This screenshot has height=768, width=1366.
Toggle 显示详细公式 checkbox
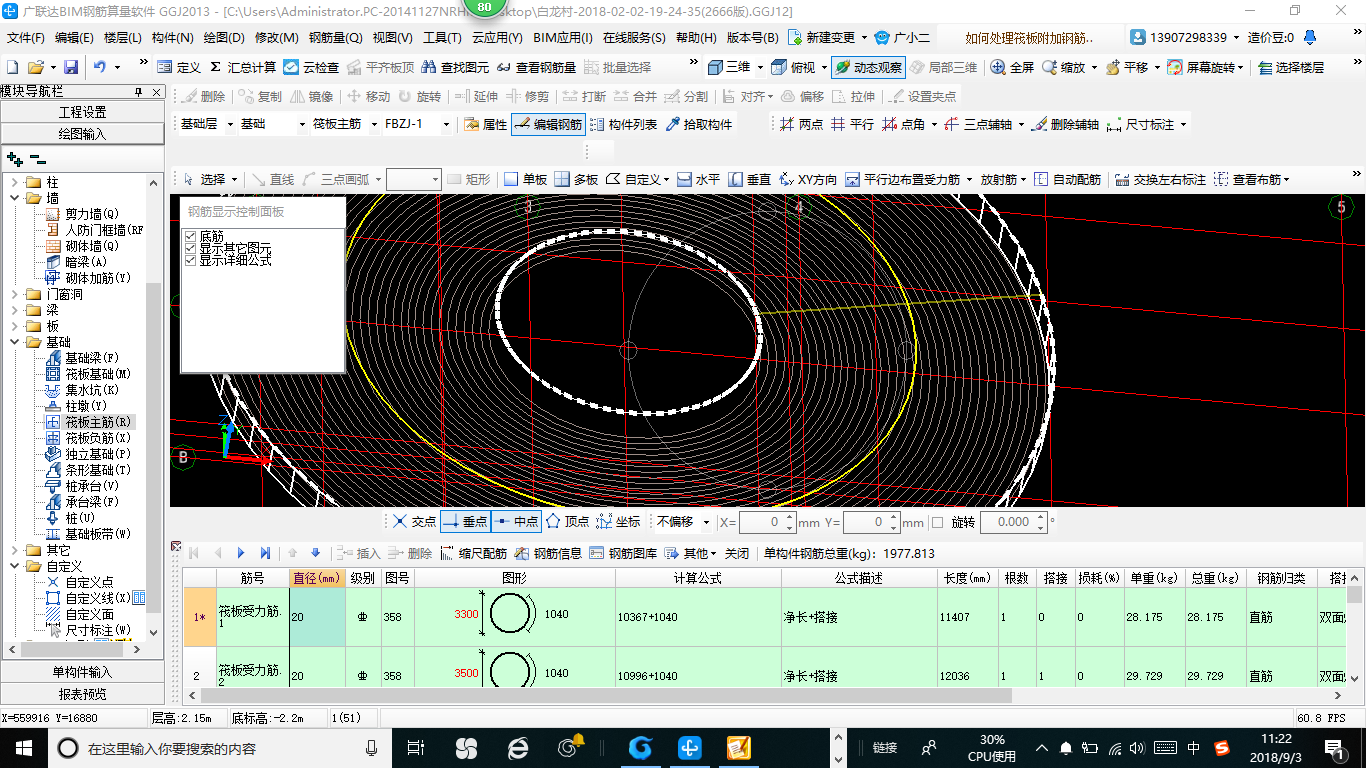pyautogui.click(x=191, y=260)
